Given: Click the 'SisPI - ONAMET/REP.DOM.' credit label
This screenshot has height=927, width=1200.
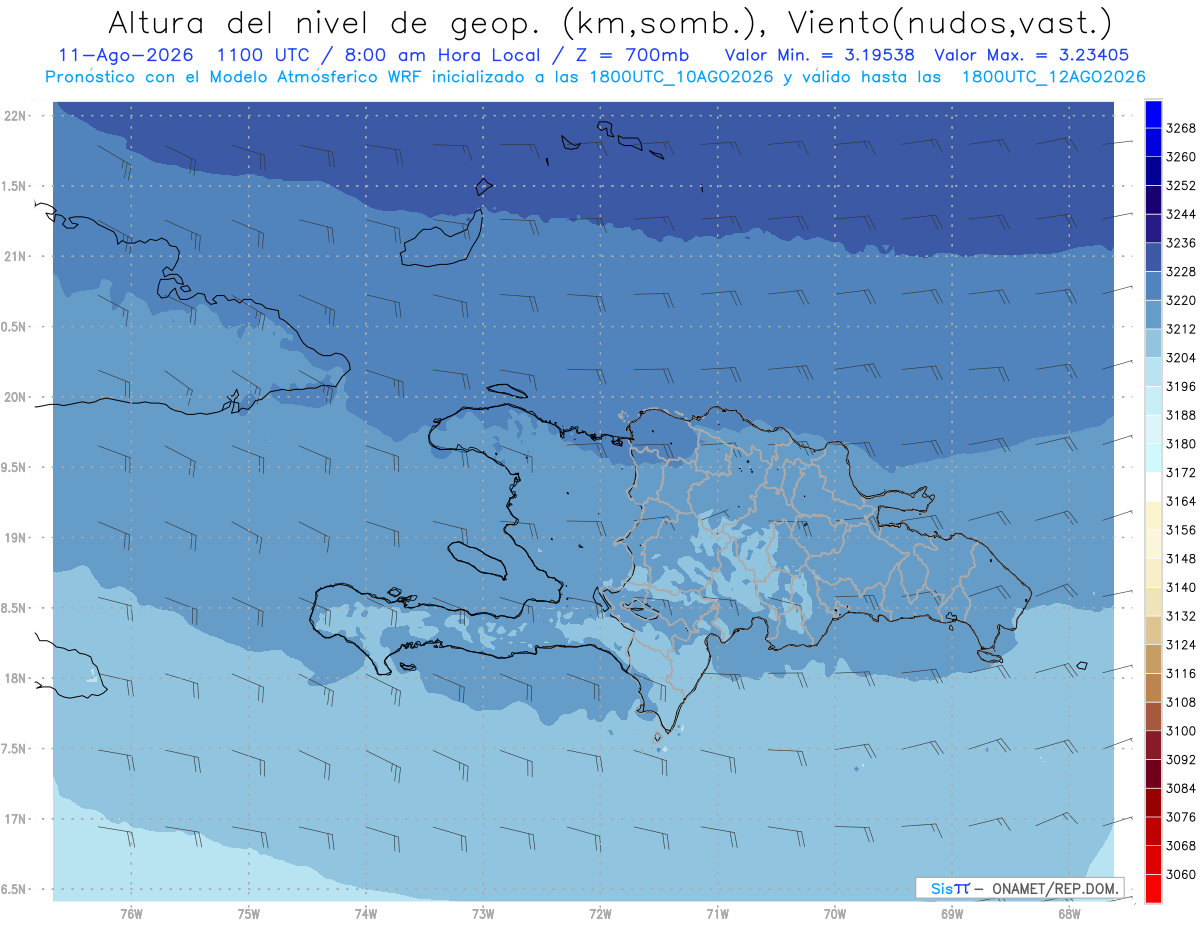Looking at the screenshot, I should point(1020,888).
